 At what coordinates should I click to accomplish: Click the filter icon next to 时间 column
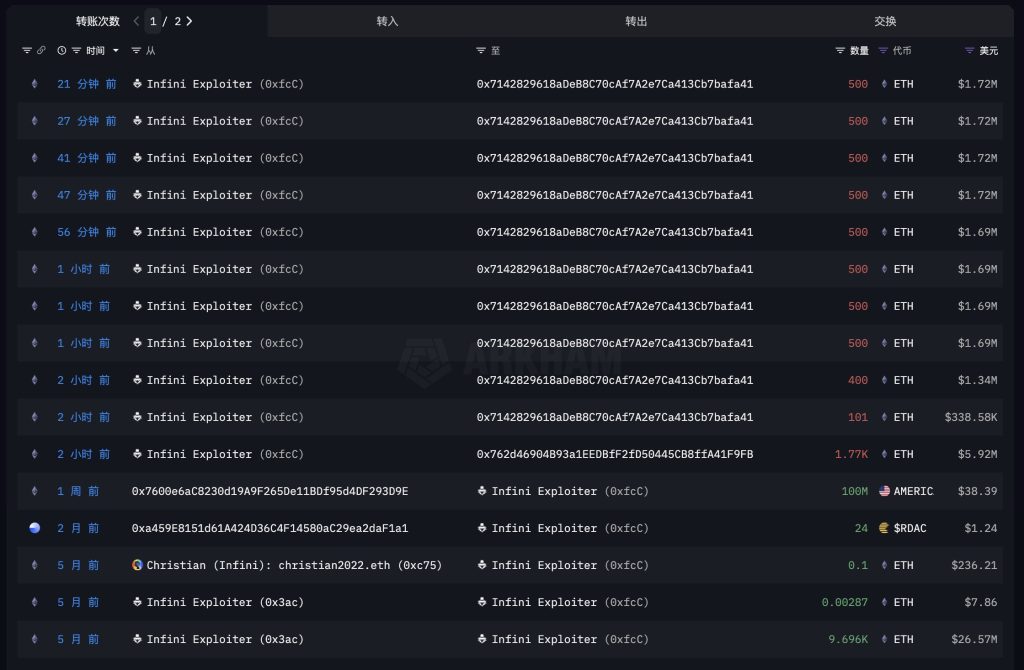pos(77,50)
